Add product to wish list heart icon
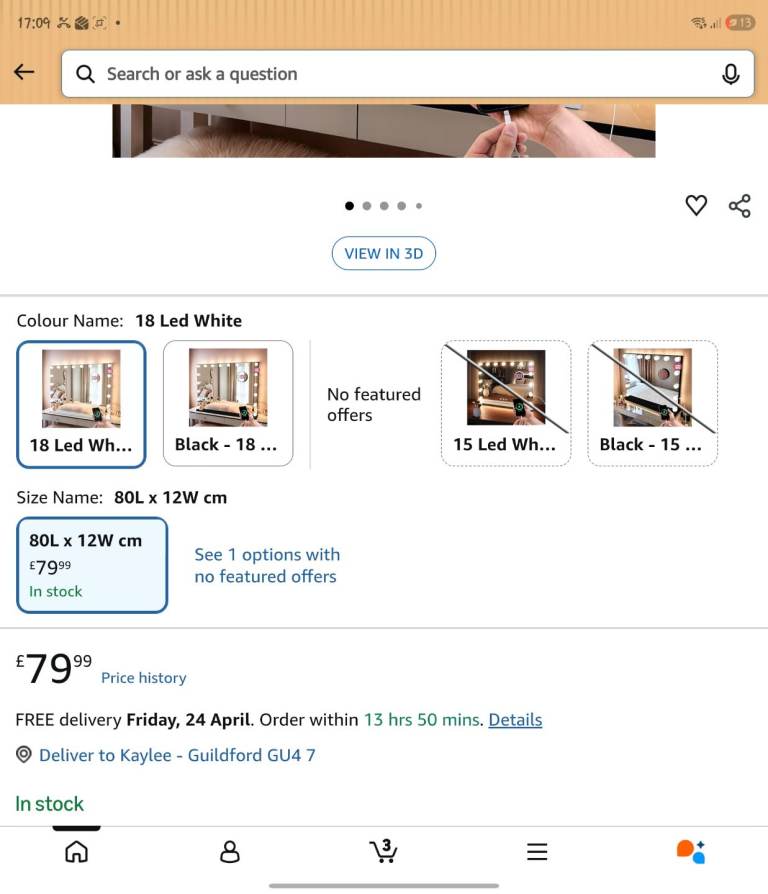Screen dimensions: 768x894 tap(696, 205)
